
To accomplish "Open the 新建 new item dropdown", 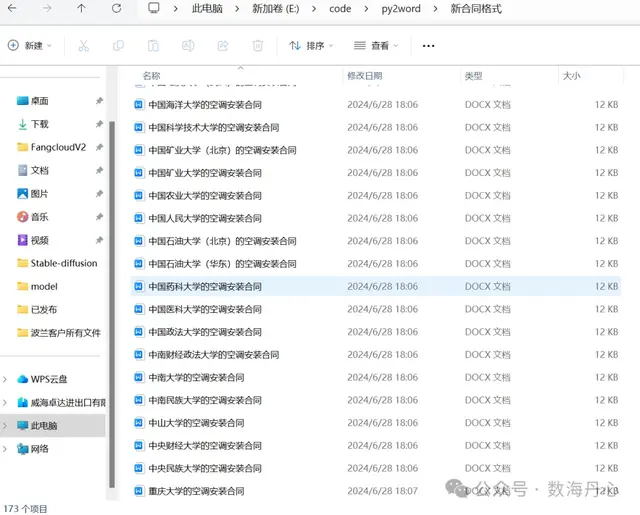I will click(x=30, y=45).
